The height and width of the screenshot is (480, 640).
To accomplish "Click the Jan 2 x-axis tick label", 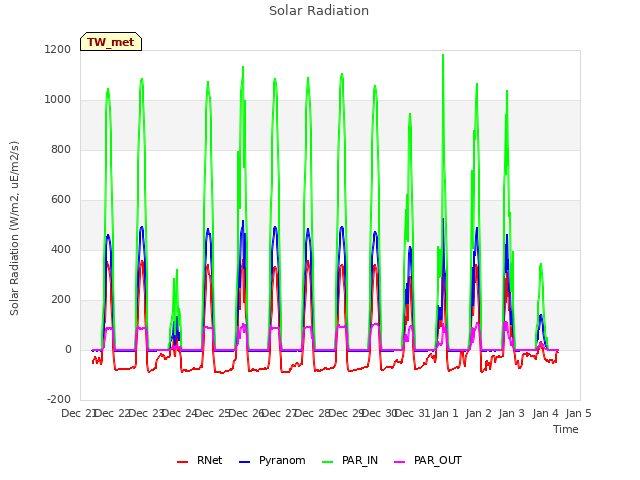I will click(478, 413).
